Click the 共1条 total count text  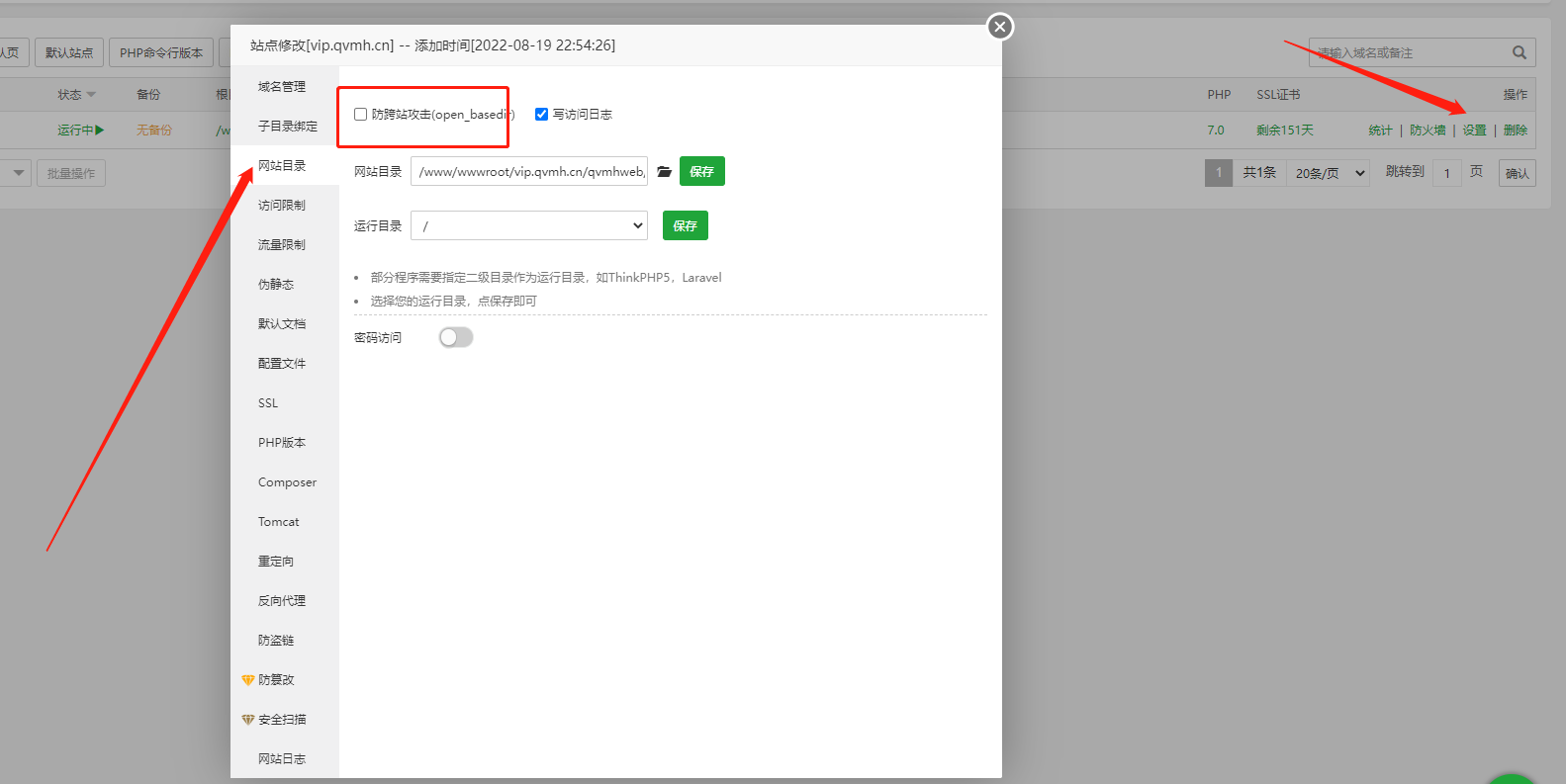[x=1259, y=173]
